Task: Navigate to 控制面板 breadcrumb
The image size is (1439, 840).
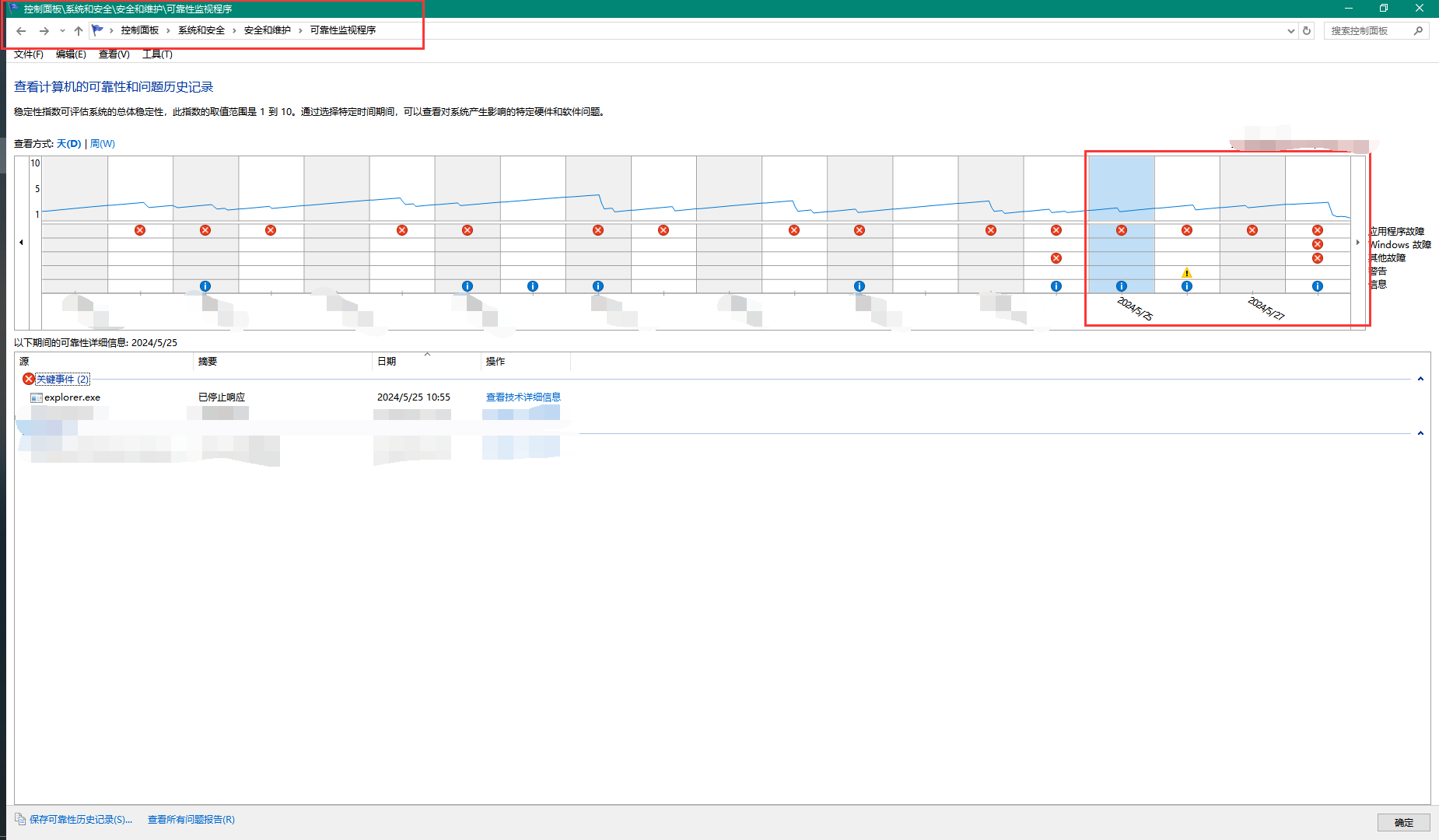Action: (x=140, y=30)
